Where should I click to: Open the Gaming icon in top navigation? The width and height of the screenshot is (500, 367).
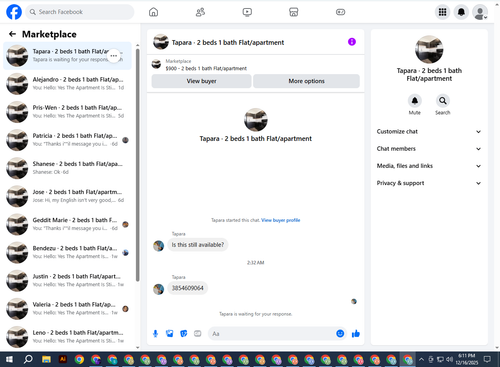pos(340,12)
